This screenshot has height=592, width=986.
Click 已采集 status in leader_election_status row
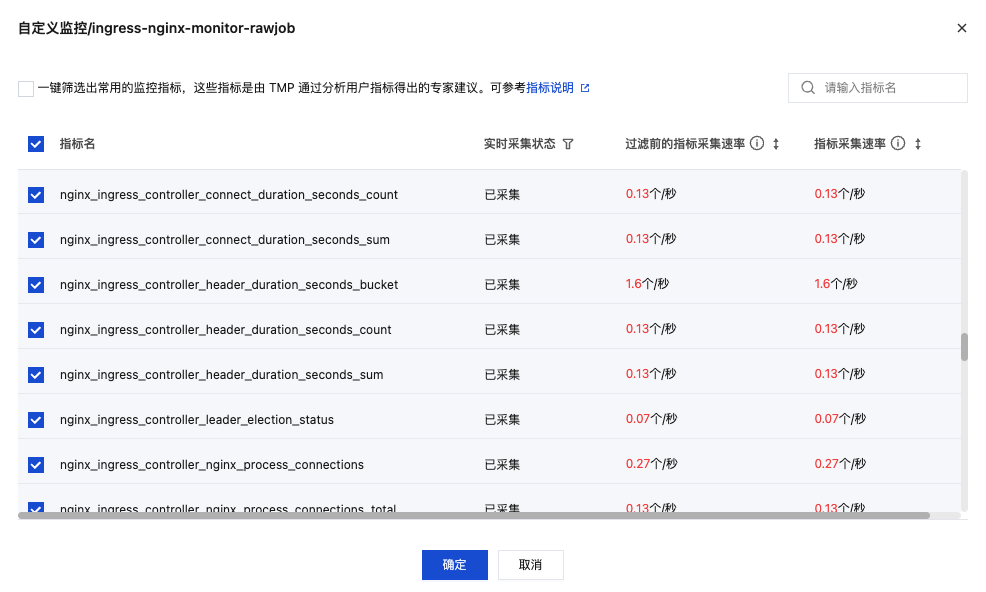[x=502, y=420]
